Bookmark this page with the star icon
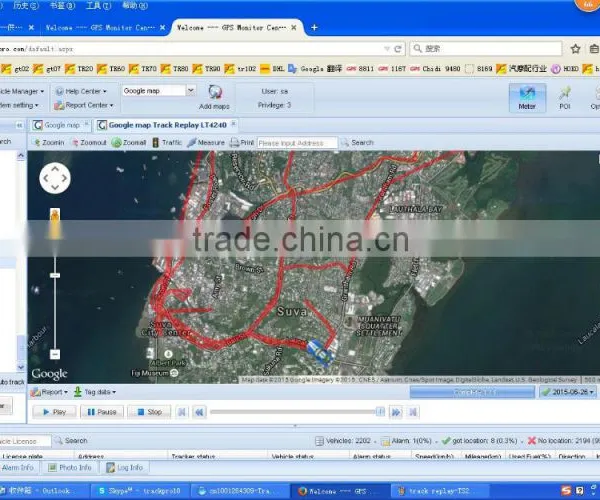This screenshot has width=600, height=500. (x=575, y=49)
